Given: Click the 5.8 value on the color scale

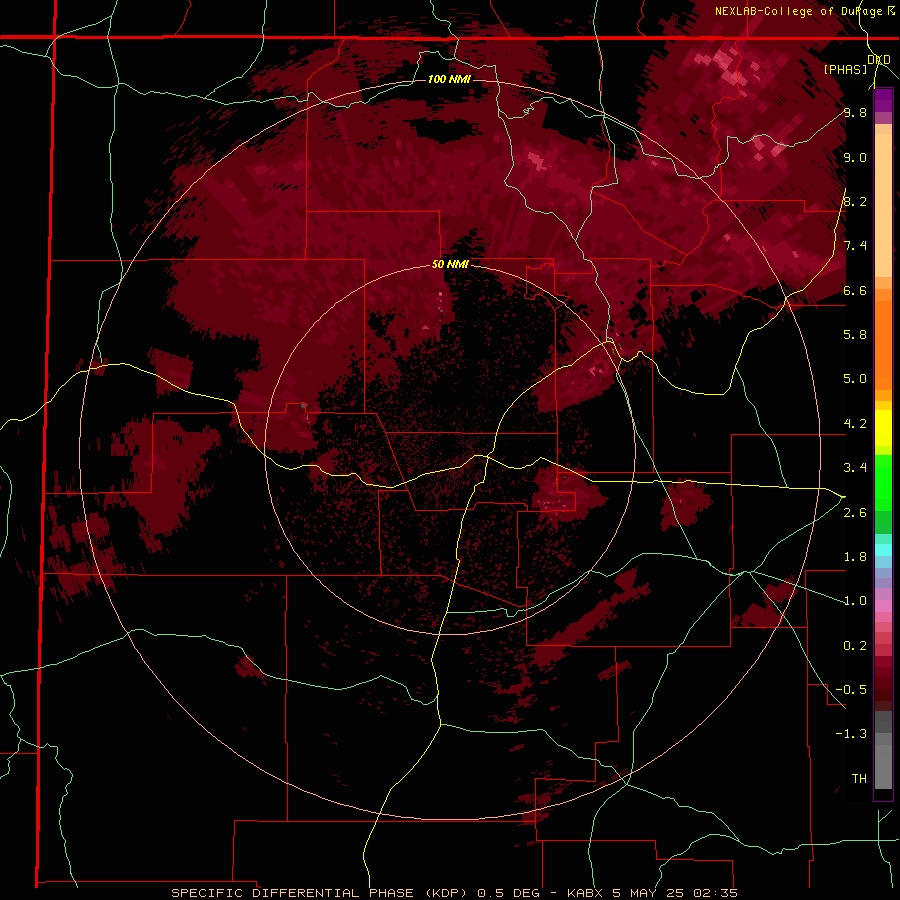Looking at the screenshot, I should click(855, 335).
